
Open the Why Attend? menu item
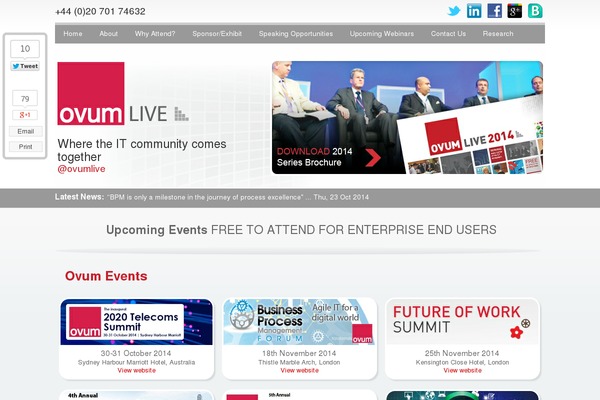click(155, 34)
